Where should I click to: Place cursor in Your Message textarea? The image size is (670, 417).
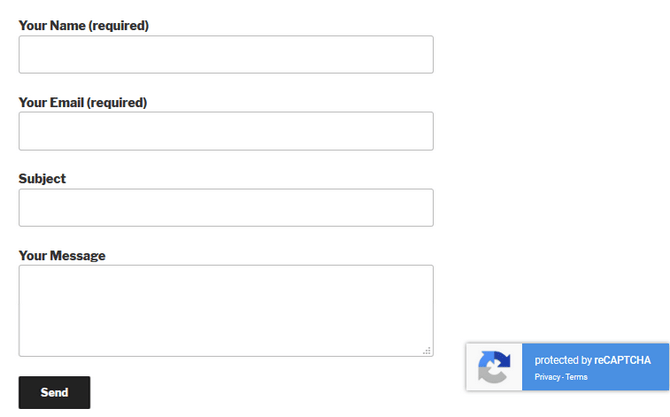tap(226, 310)
